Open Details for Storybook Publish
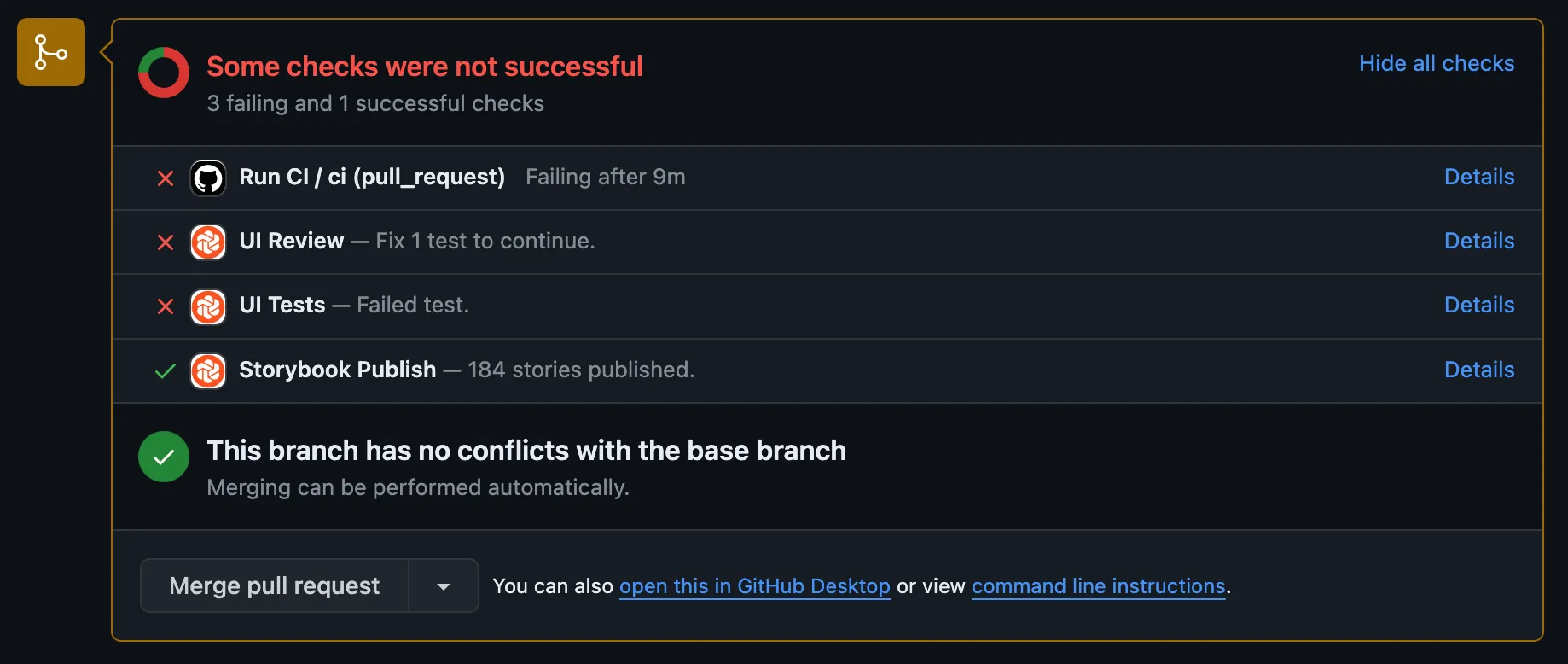1568x664 pixels. pyautogui.click(x=1478, y=370)
